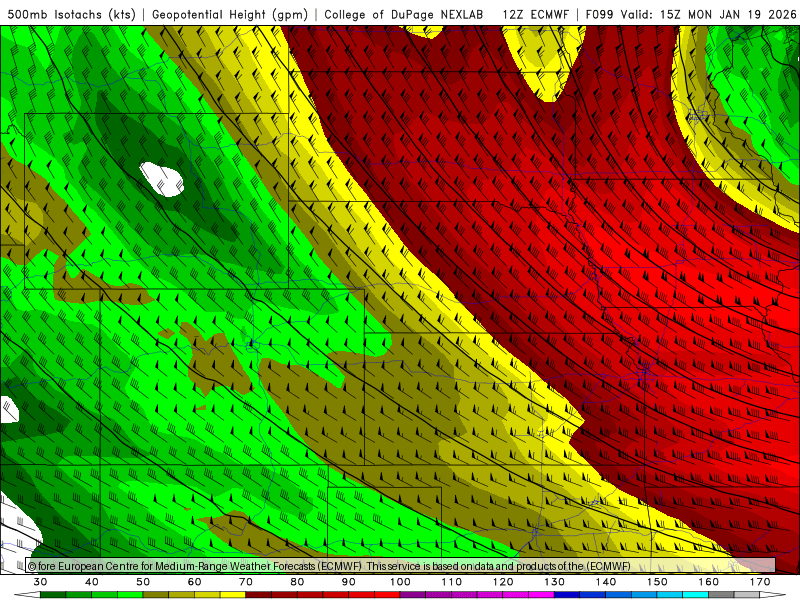The image size is (800, 600).
Task: Click the gray swatch under 160
Action: (x=721, y=595)
